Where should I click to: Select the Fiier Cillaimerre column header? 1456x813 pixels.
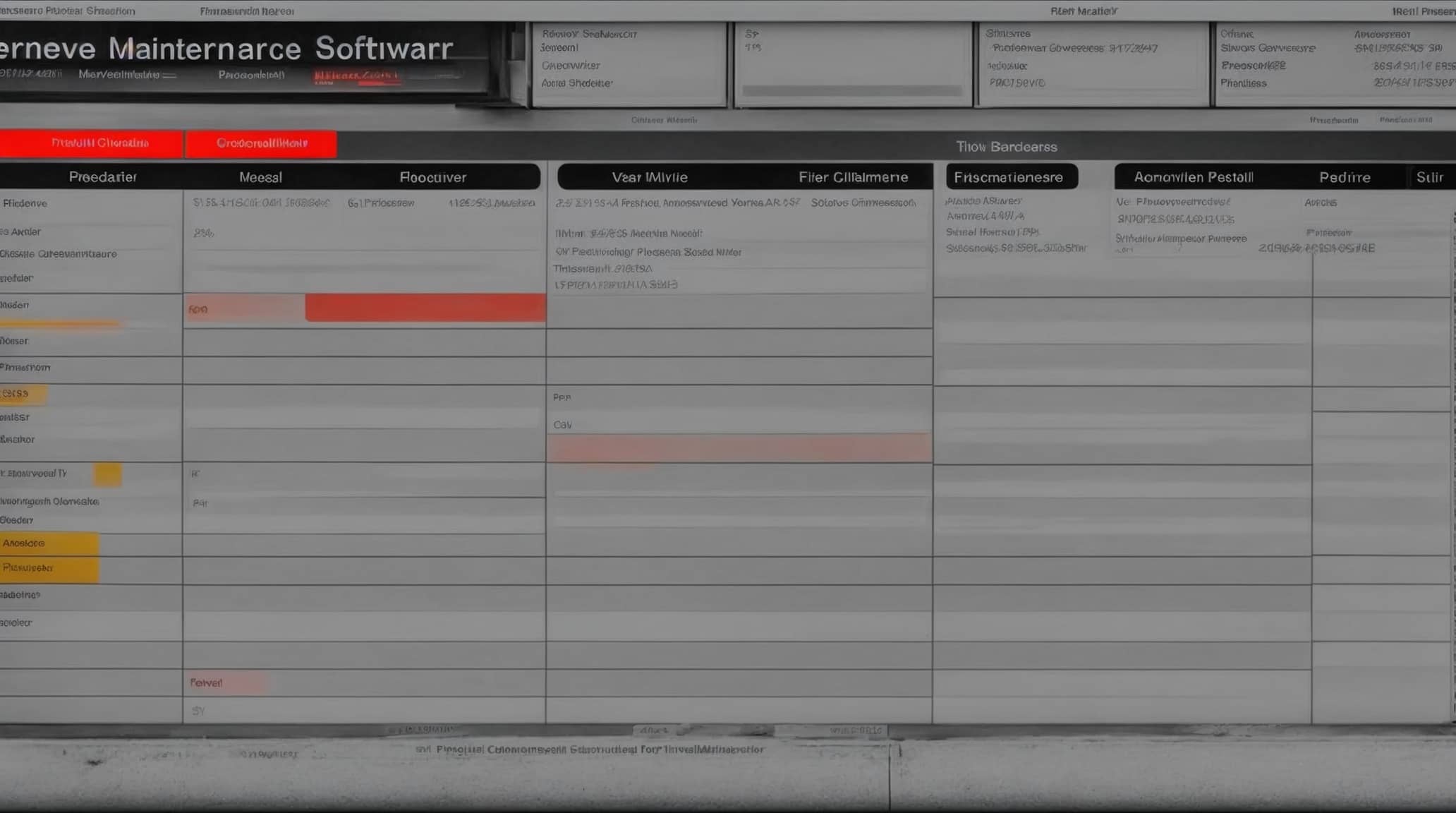pyautogui.click(x=853, y=177)
